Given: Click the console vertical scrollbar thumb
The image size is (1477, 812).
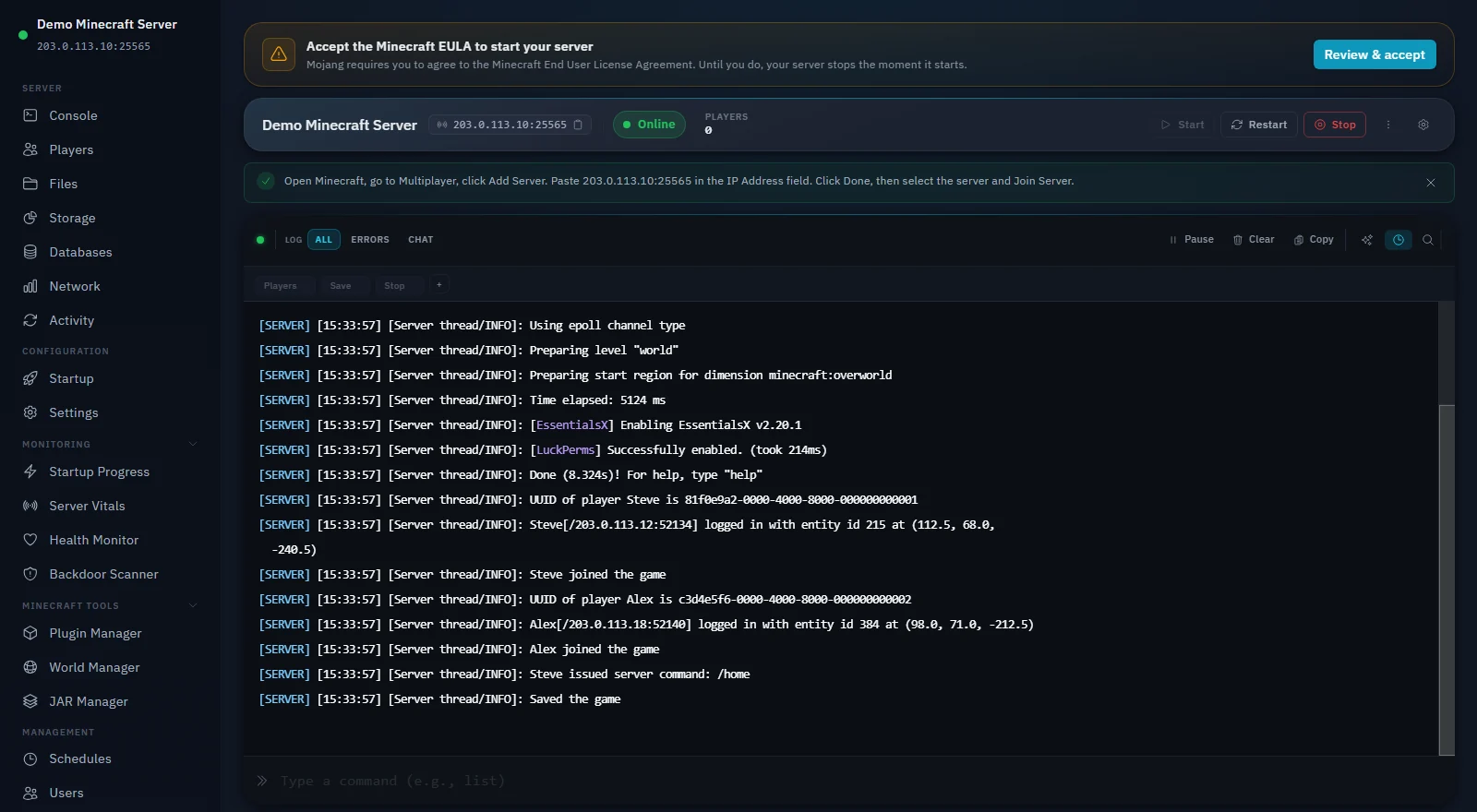Looking at the screenshot, I should coord(1447,579).
